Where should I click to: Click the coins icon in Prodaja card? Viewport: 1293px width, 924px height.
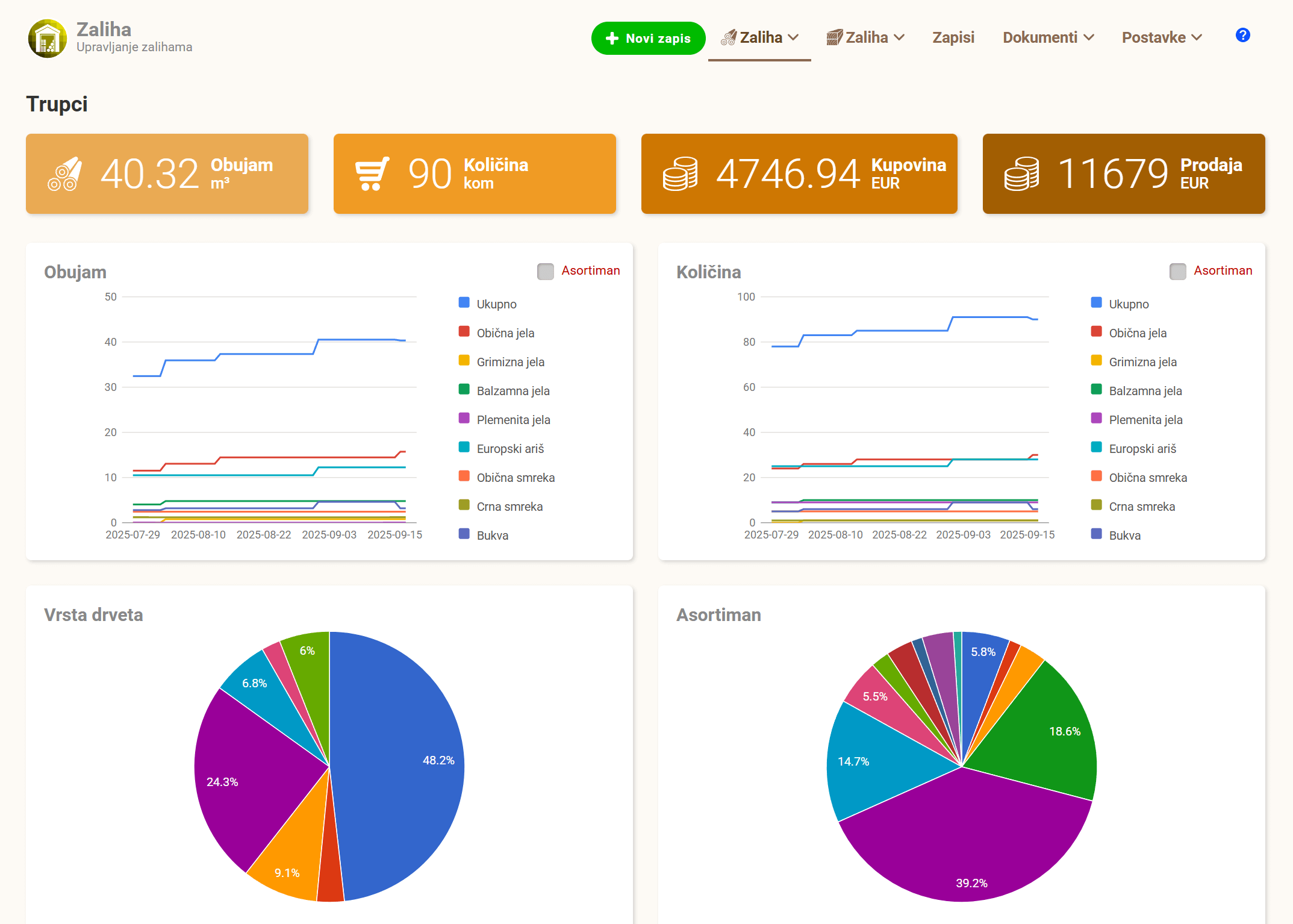[1021, 173]
